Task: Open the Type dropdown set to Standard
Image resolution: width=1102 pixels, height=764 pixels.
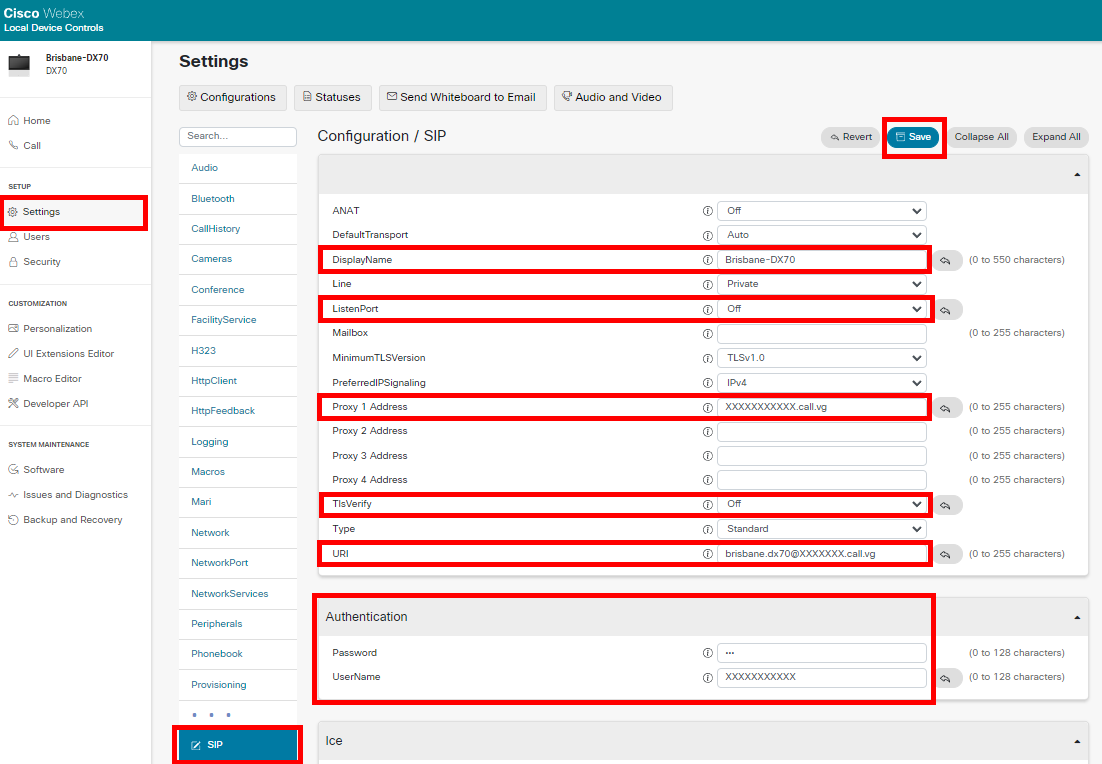Action: click(822, 529)
